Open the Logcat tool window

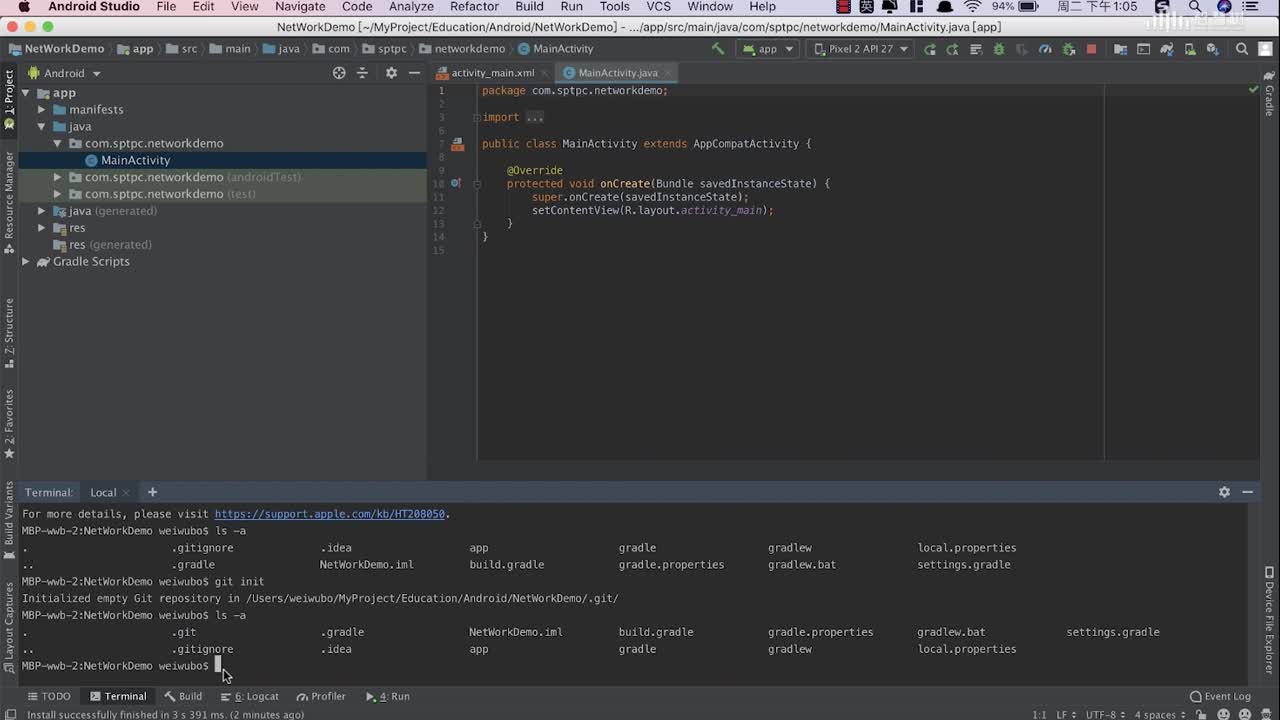pyautogui.click(x=250, y=696)
